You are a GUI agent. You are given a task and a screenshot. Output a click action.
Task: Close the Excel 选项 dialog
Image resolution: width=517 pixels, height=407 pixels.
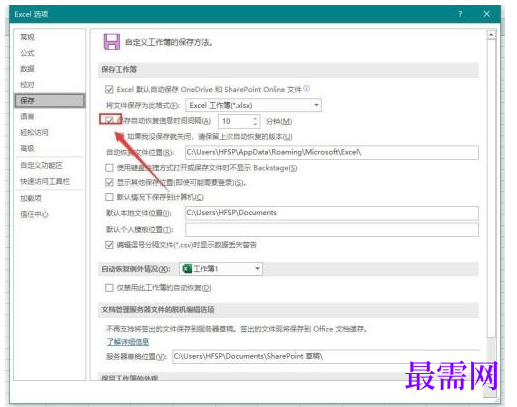[487, 14]
